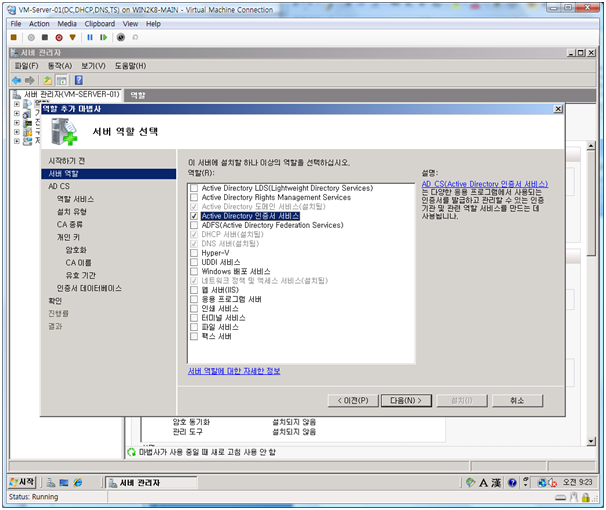The height and width of the screenshot is (510, 606).
Task: Check the UDDI 서비스 checkbox
Action: pos(194,262)
